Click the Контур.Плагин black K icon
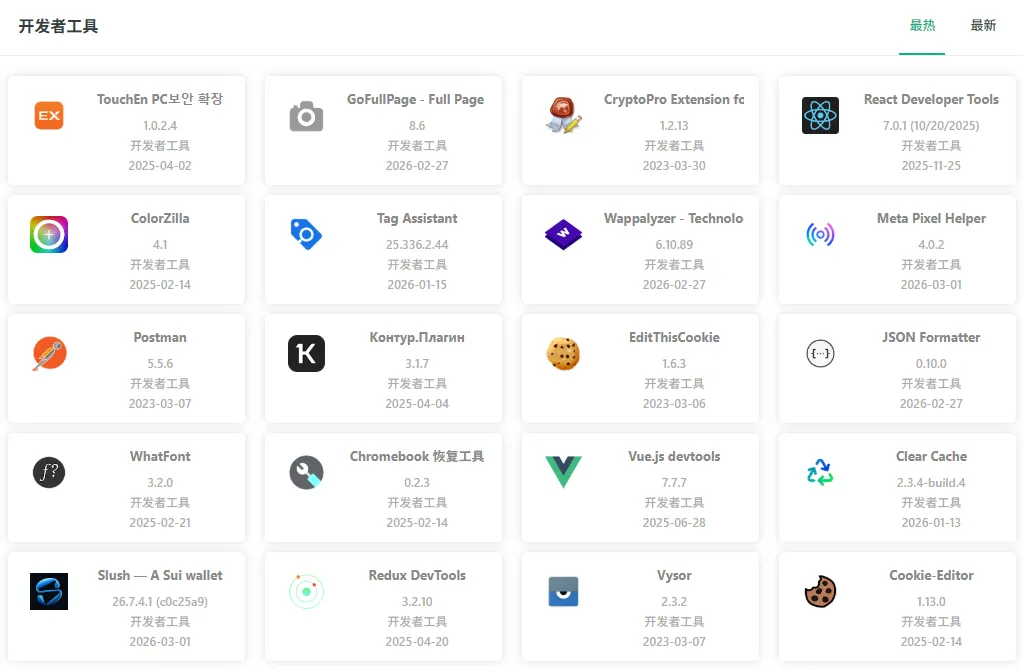This screenshot has height=670, width=1023. pos(306,354)
